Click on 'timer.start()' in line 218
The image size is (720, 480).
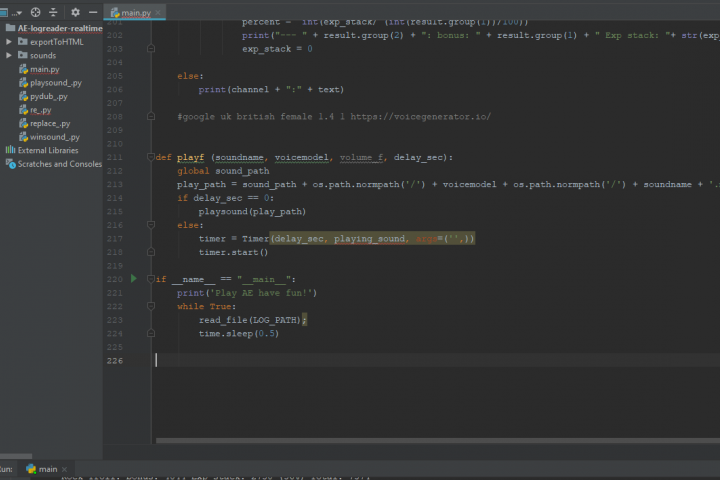(233, 252)
